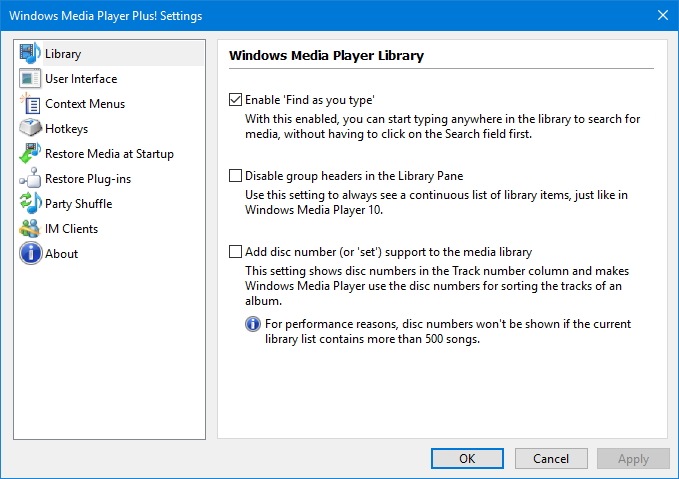Click the Apply button
Screen dimensions: 679x479
[633, 458]
